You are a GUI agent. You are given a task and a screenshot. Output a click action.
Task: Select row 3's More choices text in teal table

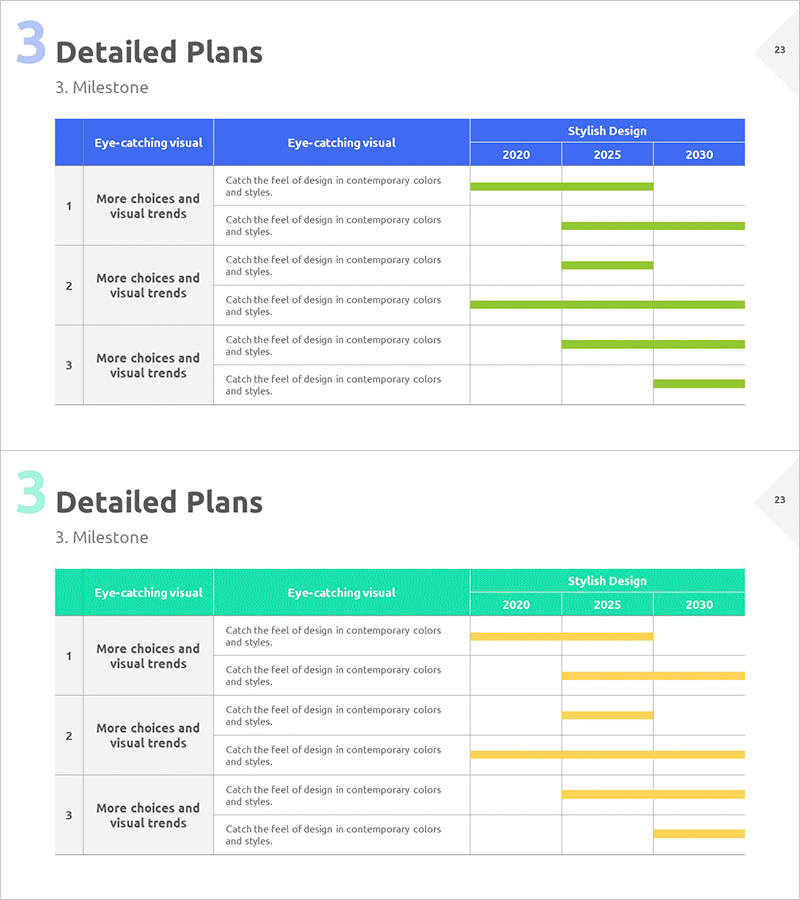(148, 815)
